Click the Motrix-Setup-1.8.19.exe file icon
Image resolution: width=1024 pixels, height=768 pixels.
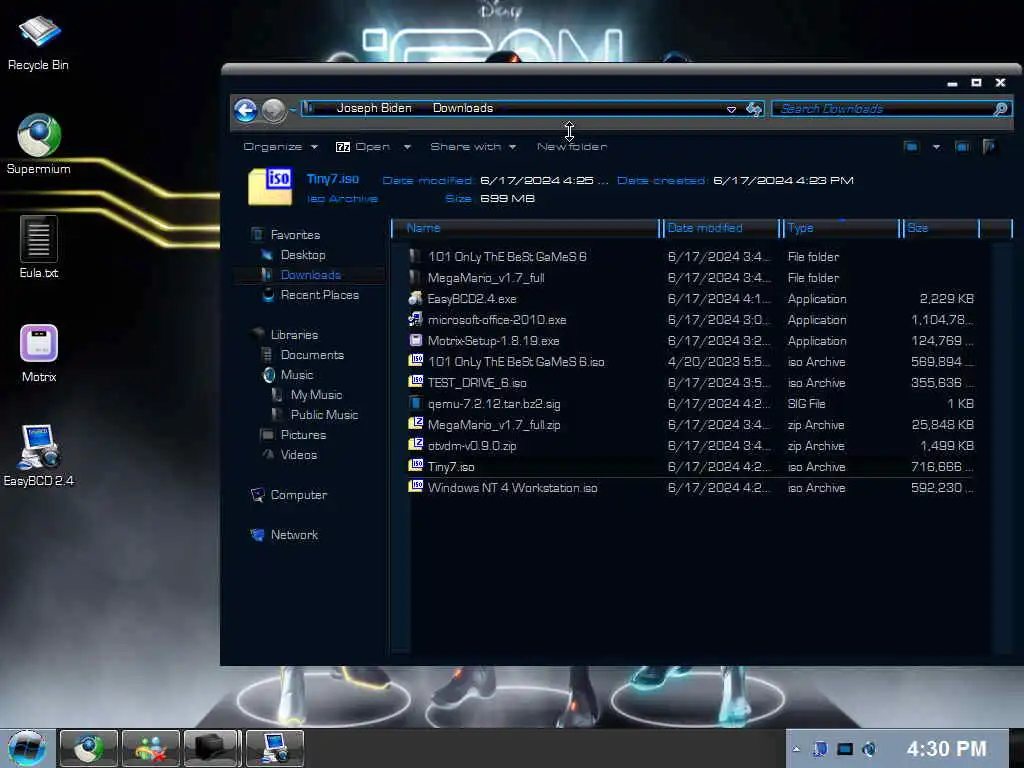click(x=415, y=340)
